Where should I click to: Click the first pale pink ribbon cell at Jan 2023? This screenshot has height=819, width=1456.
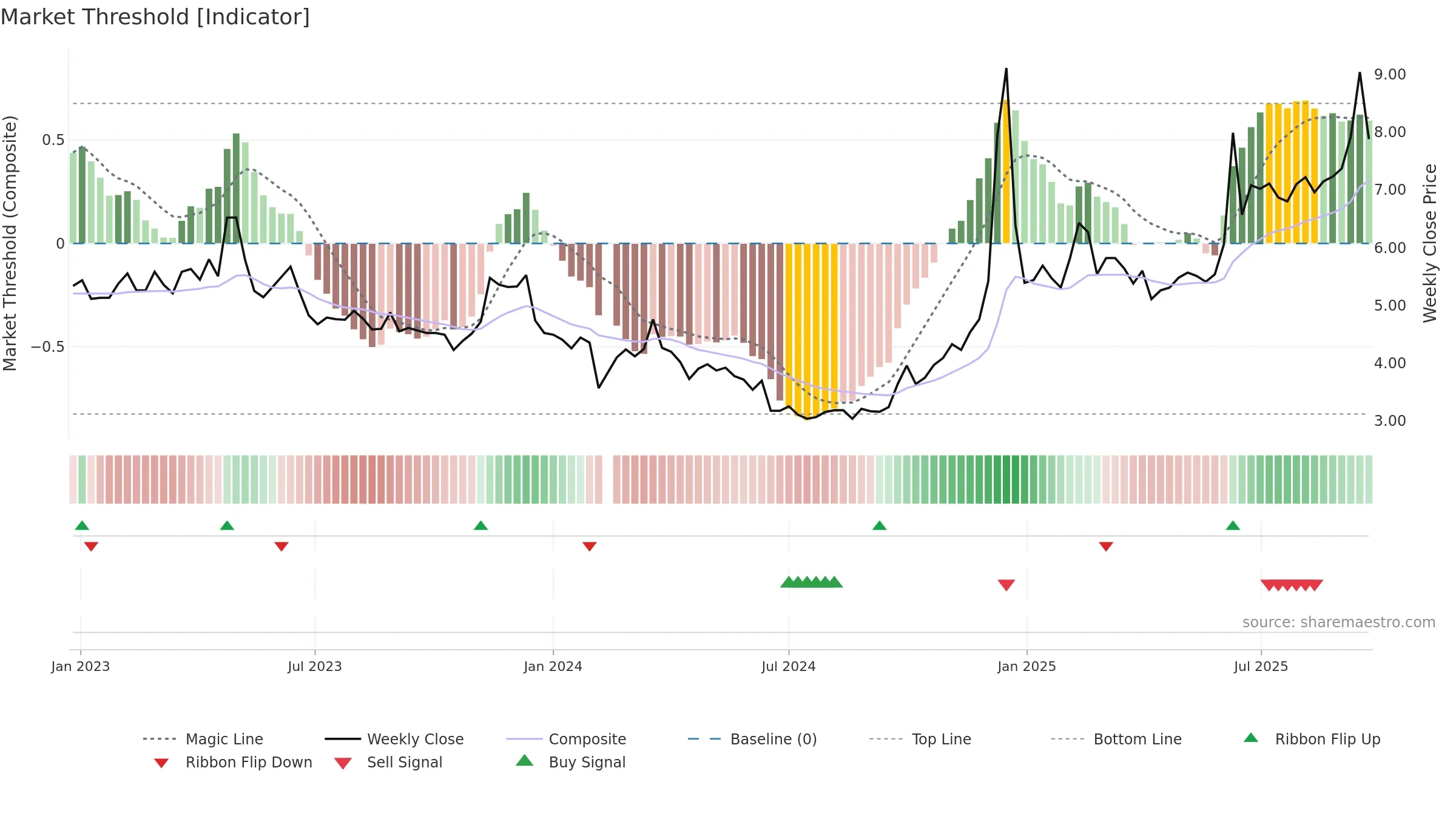(x=73, y=479)
